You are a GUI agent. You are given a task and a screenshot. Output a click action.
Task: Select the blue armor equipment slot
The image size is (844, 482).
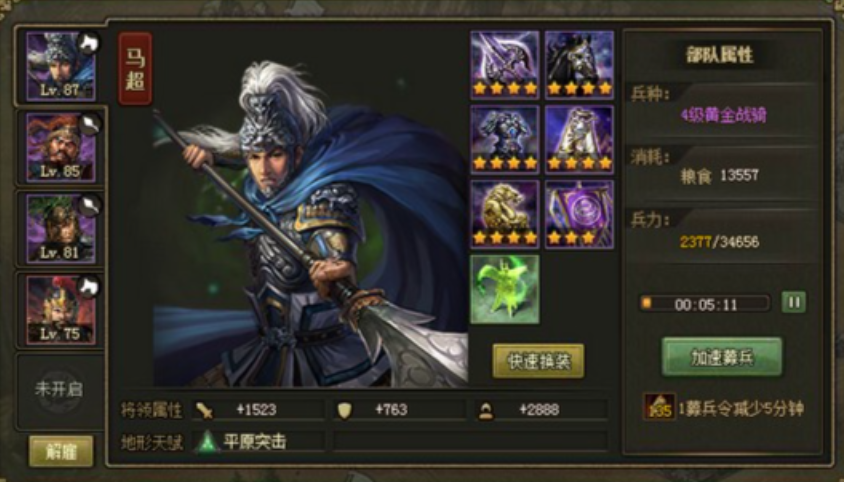(504, 139)
